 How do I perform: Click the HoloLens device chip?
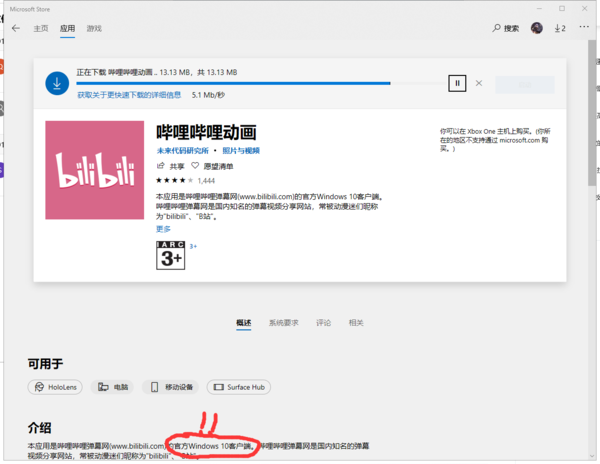[55, 387]
